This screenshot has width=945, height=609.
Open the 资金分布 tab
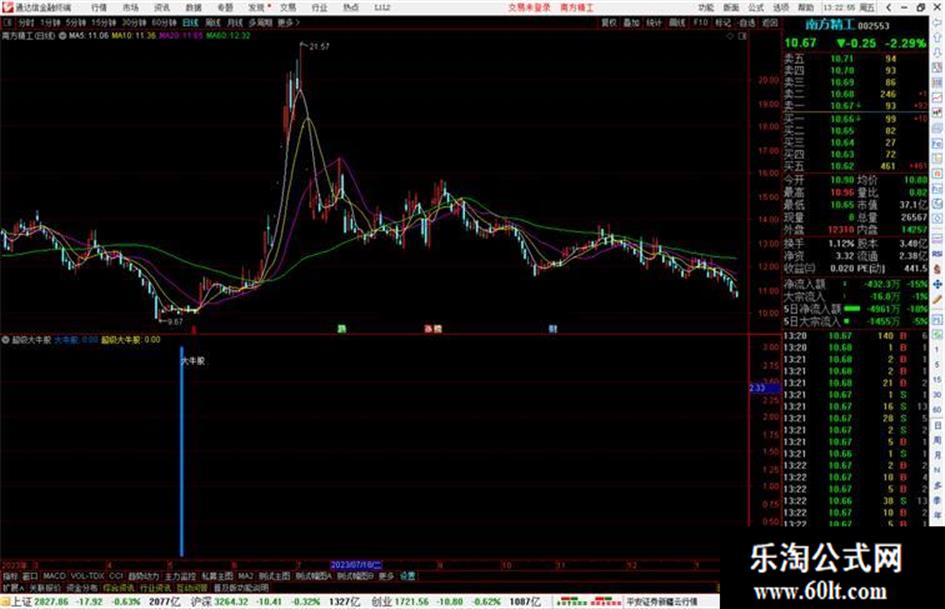point(81,587)
